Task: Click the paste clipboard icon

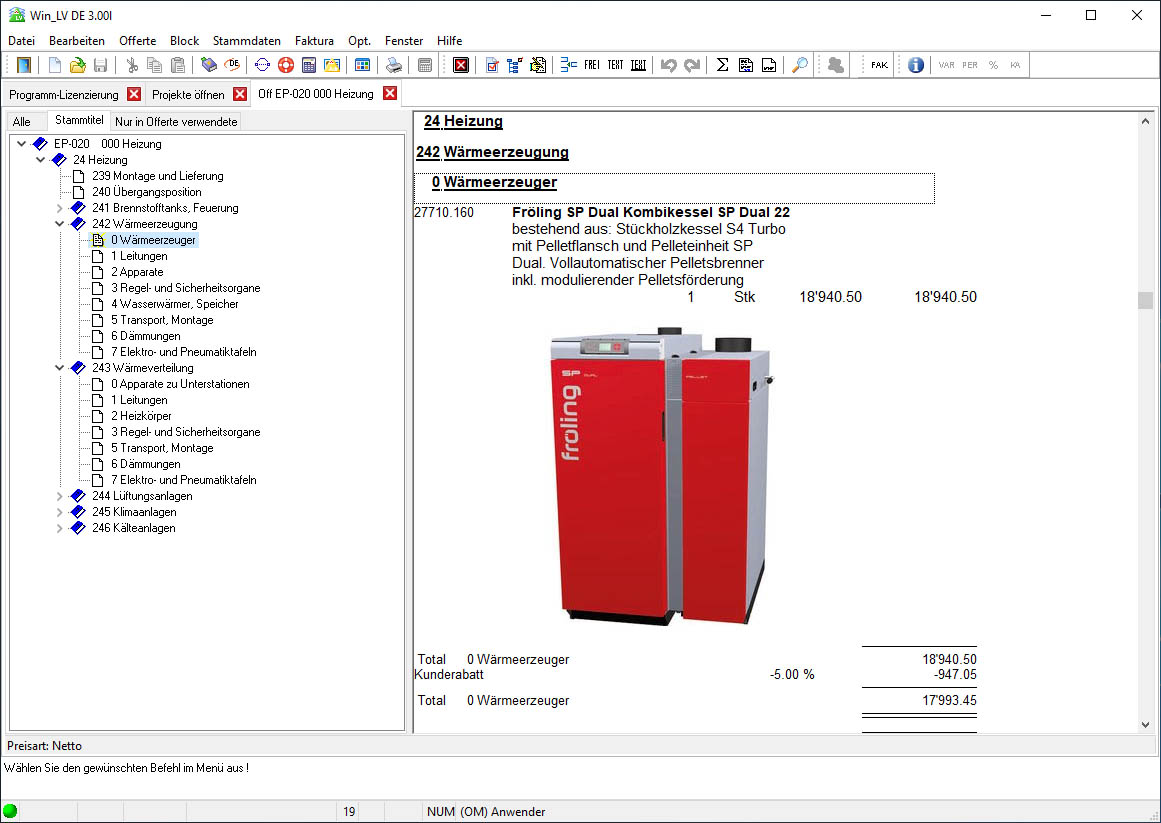Action: pyautogui.click(x=178, y=65)
